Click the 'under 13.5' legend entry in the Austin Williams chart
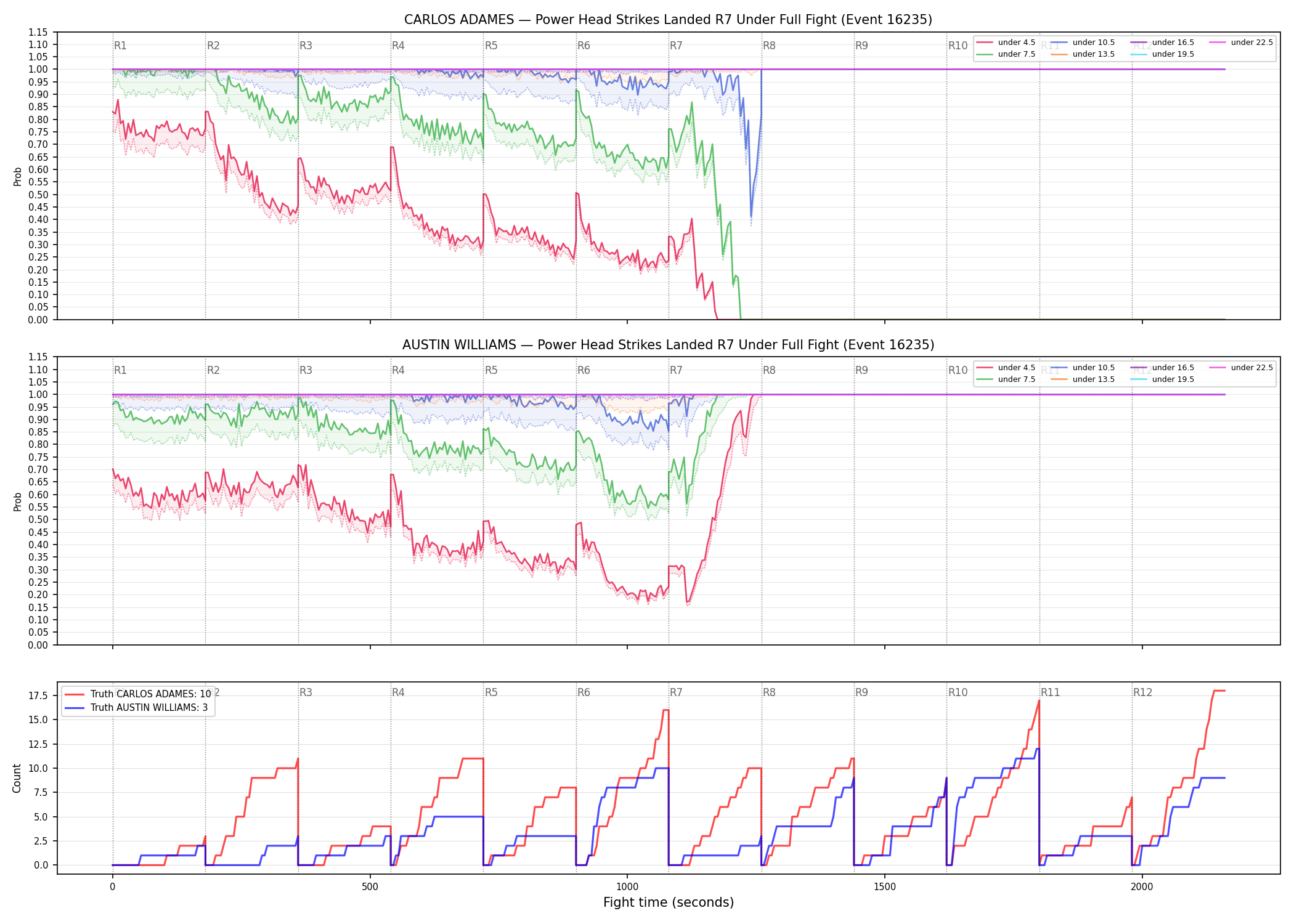 [x=1083, y=379]
